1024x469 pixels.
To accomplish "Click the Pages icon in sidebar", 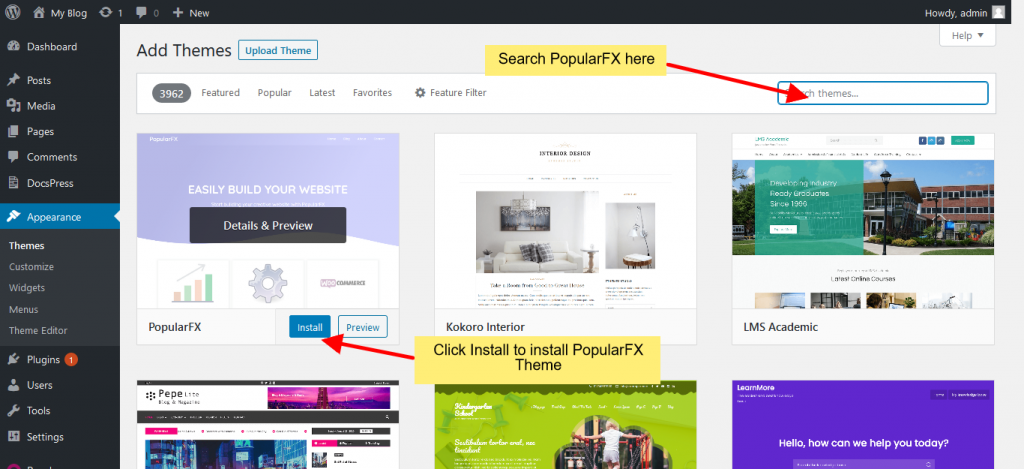I will click(13, 131).
